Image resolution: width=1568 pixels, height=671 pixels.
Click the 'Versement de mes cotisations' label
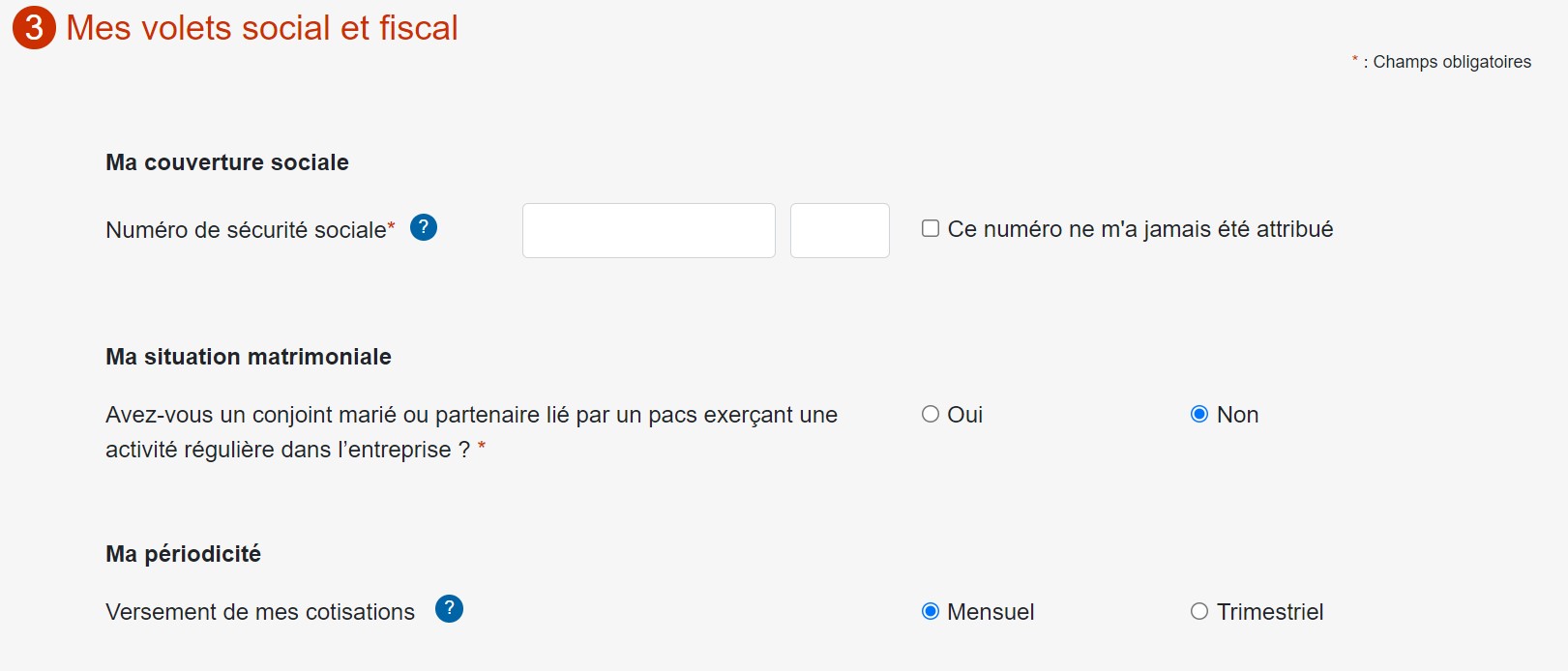[260, 612]
